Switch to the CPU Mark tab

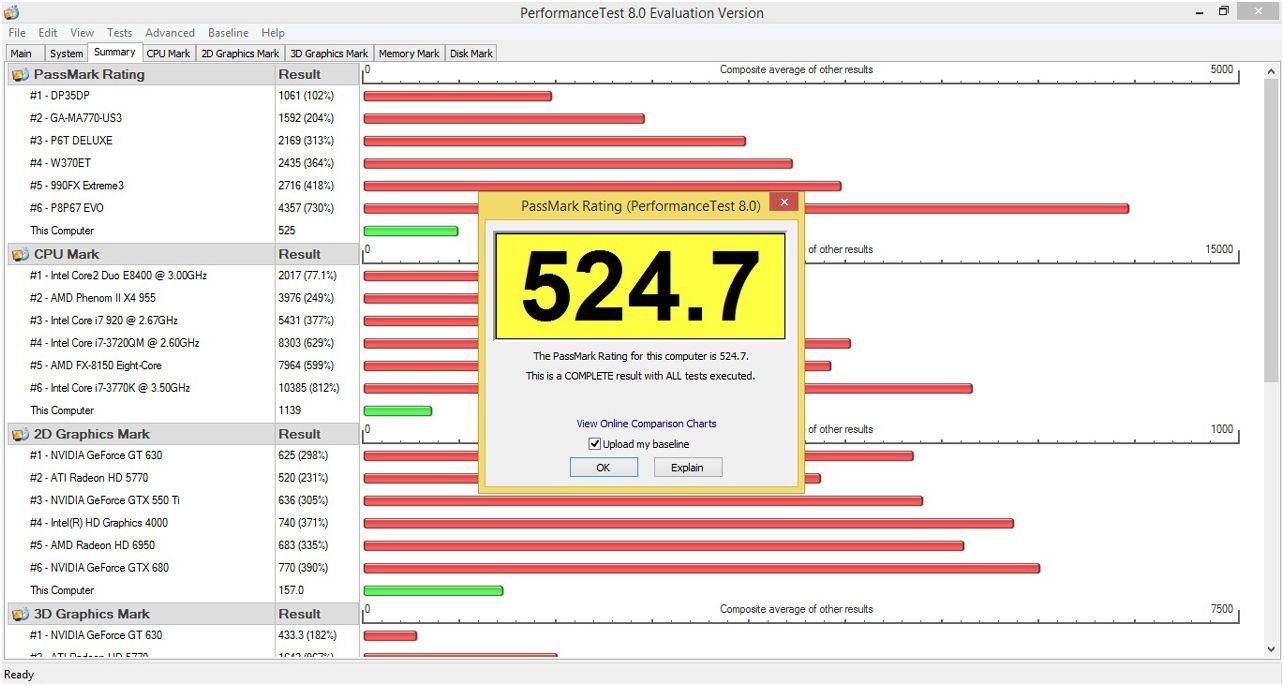tap(168, 53)
